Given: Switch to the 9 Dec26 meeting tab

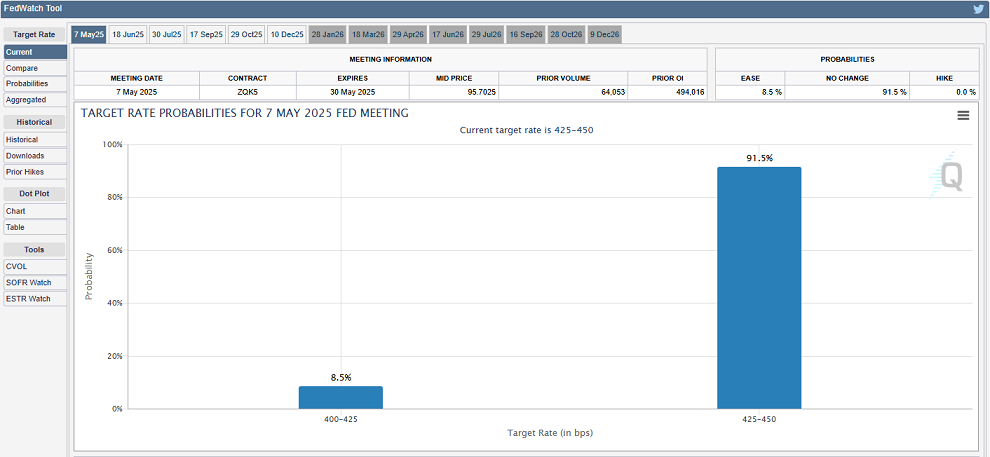Looking at the screenshot, I should pos(604,34).
